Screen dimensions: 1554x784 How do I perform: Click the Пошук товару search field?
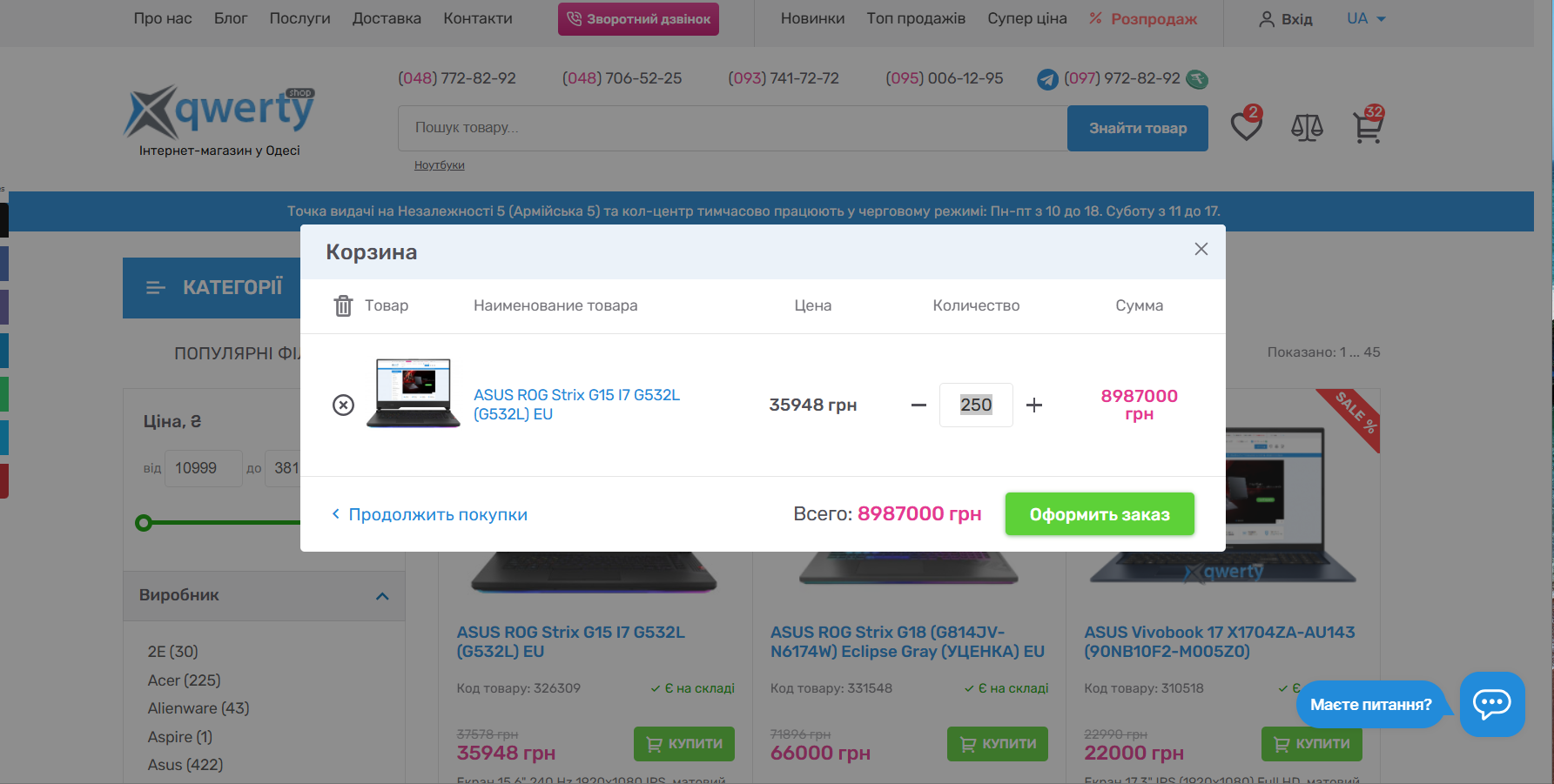tap(733, 128)
